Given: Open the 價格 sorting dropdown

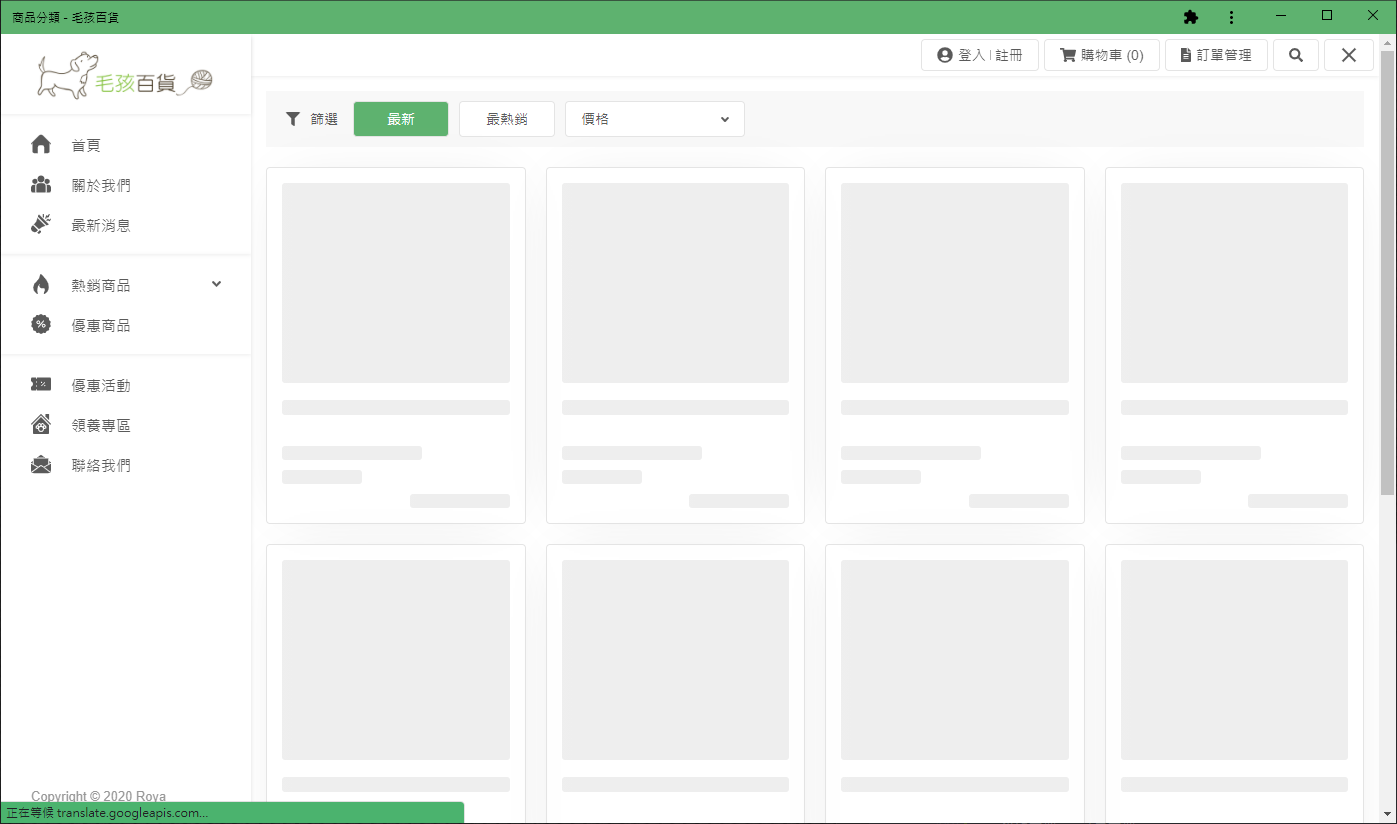Looking at the screenshot, I should click(x=655, y=119).
